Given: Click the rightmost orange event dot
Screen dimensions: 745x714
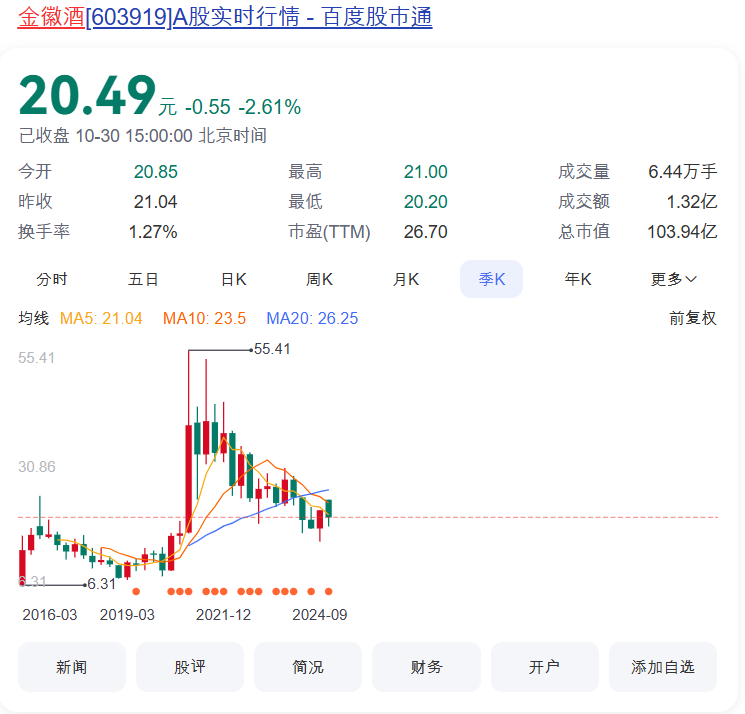Looking at the screenshot, I should click(x=328, y=591).
